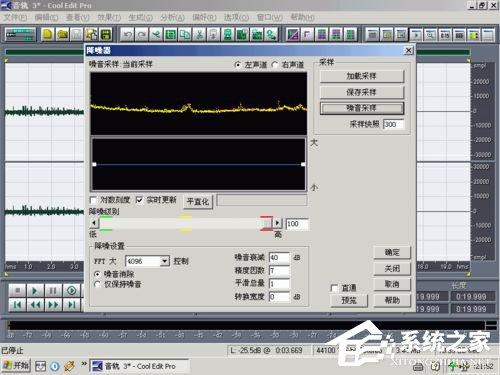The height and width of the screenshot is (375, 500).
Task: Click the purple-green diagonal toolbar icon
Action: pyautogui.click(x=293, y=34)
